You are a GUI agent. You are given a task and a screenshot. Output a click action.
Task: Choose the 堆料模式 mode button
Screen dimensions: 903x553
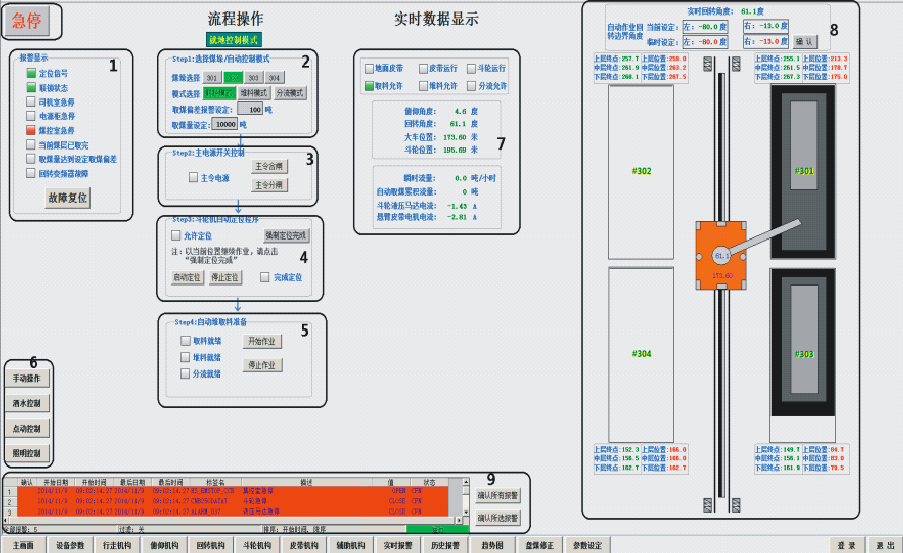tap(254, 93)
